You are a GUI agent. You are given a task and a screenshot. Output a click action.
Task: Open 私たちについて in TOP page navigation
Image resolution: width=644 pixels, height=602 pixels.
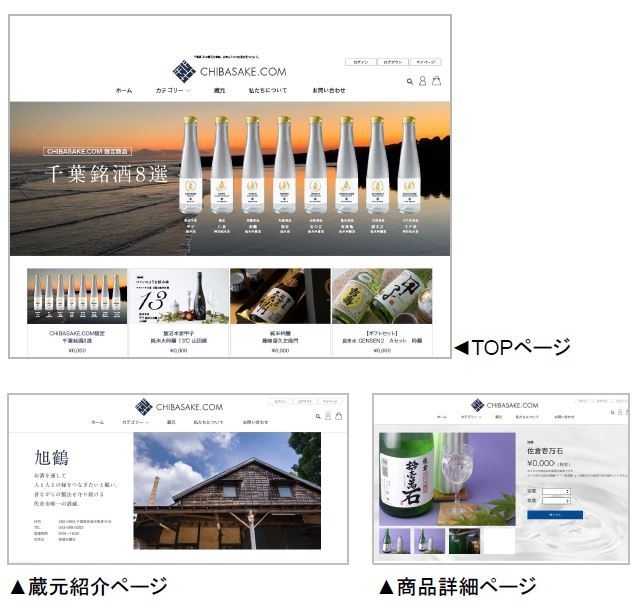(x=268, y=91)
